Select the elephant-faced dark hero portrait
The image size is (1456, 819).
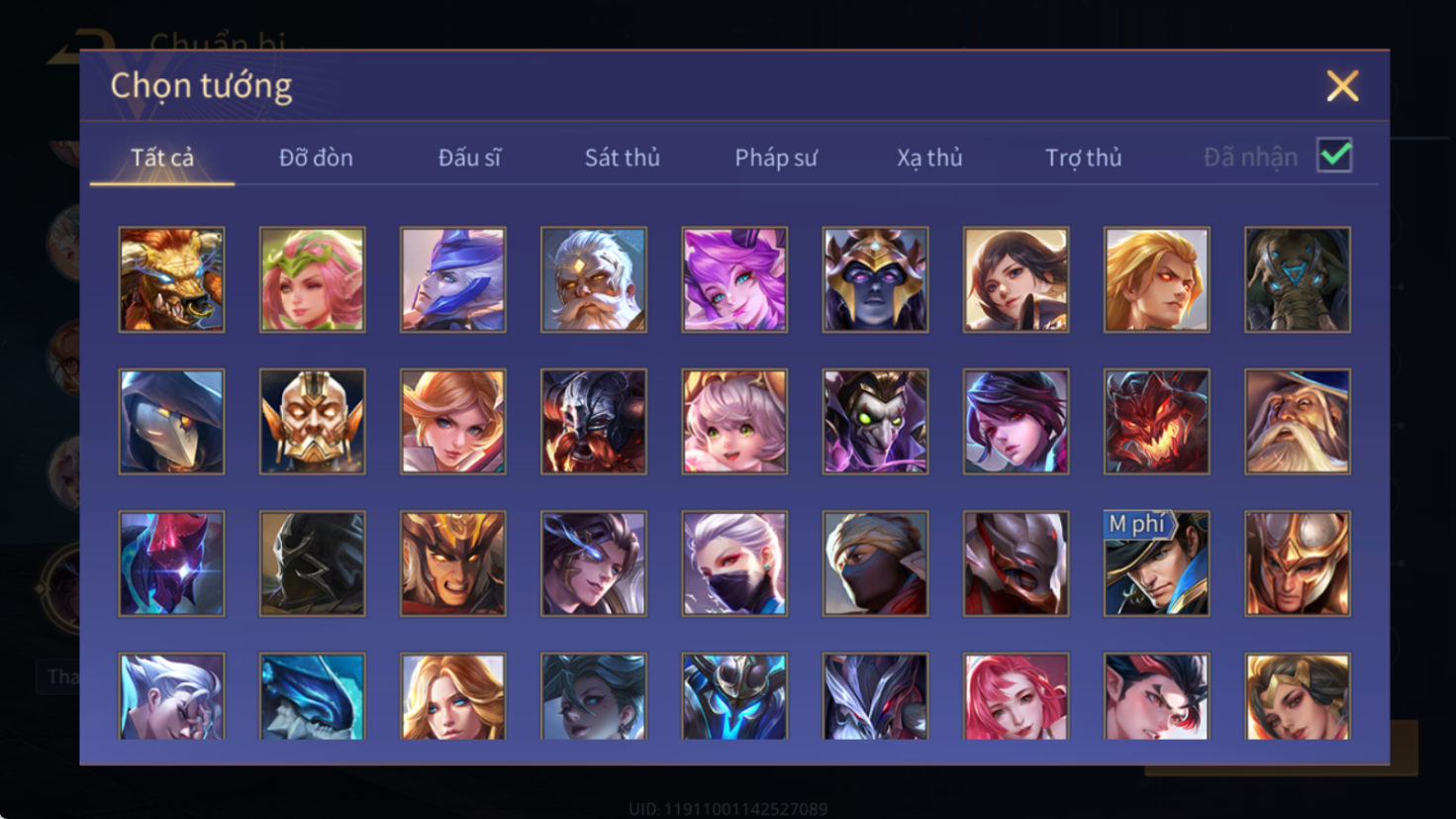pos(1297,279)
